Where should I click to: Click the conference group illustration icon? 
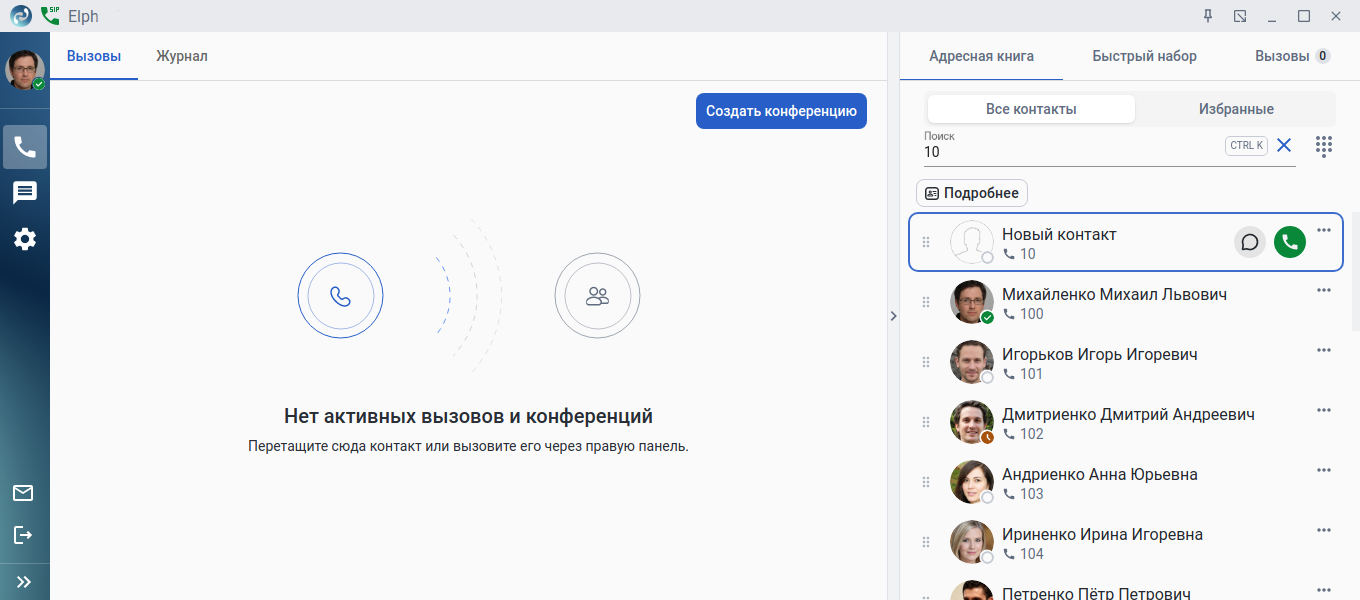coord(598,296)
